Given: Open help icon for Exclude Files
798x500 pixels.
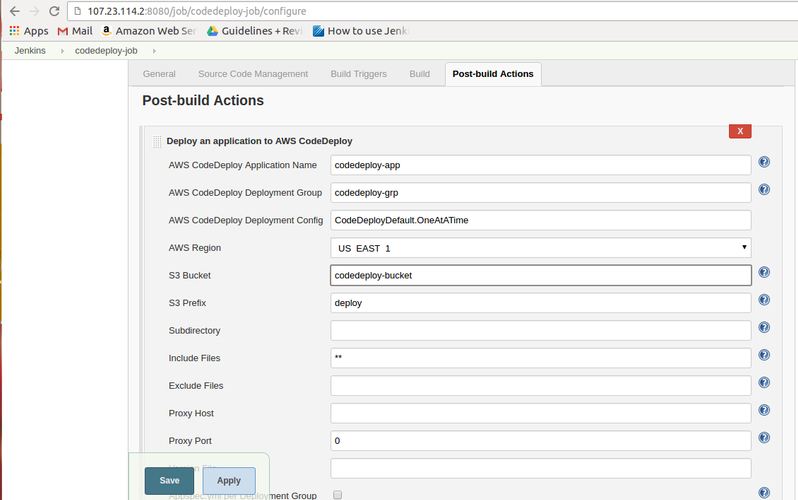Looking at the screenshot, I should pos(764,382).
